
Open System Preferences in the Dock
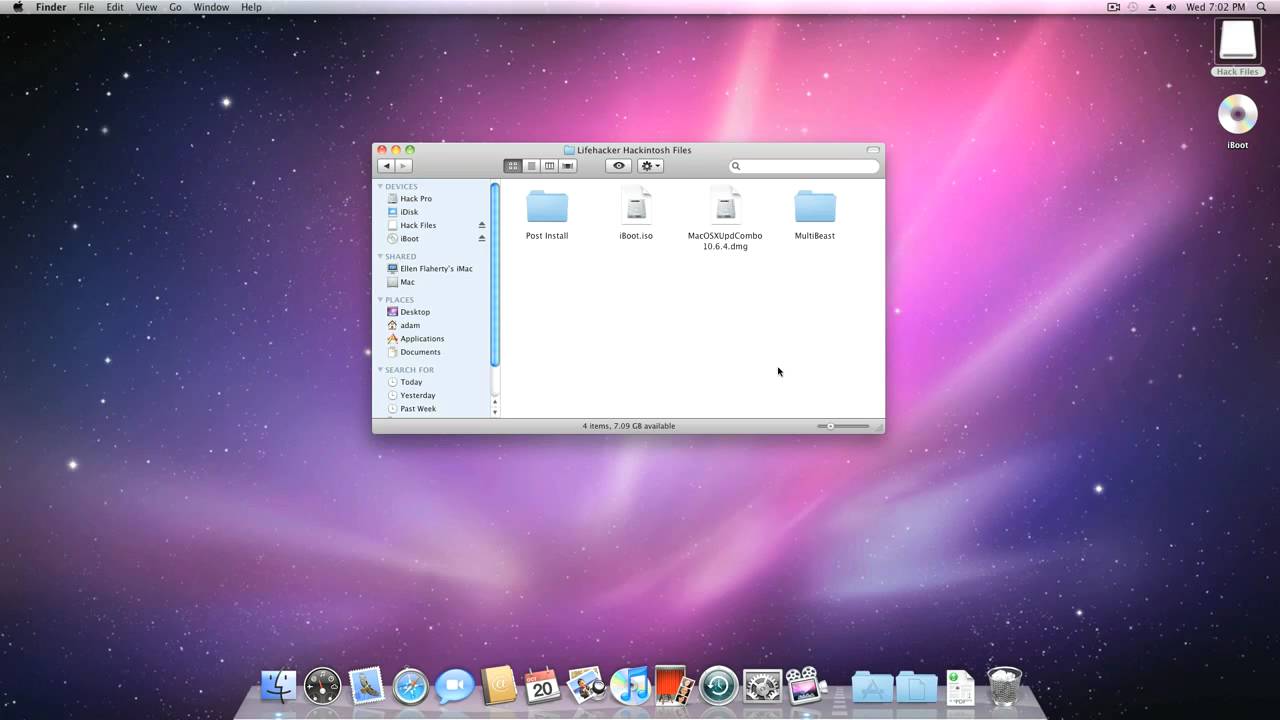click(x=762, y=686)
